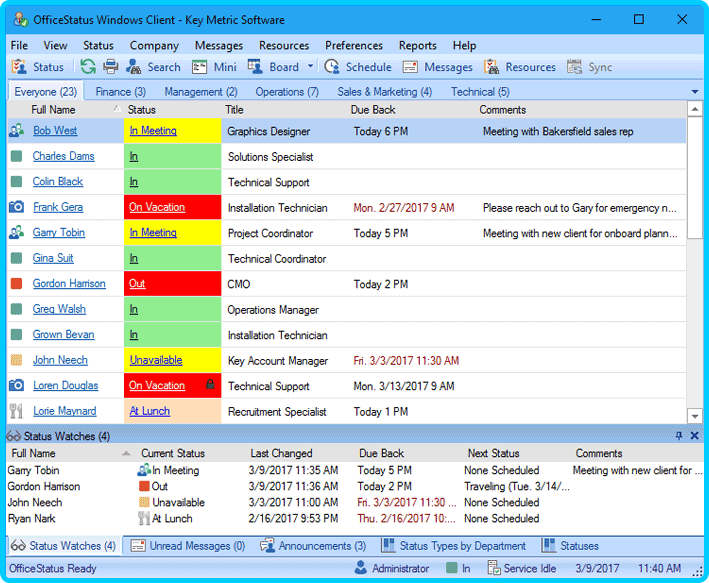Select 'Mon. 2/27/2017 9 AM' due back

tap(404, 208)
